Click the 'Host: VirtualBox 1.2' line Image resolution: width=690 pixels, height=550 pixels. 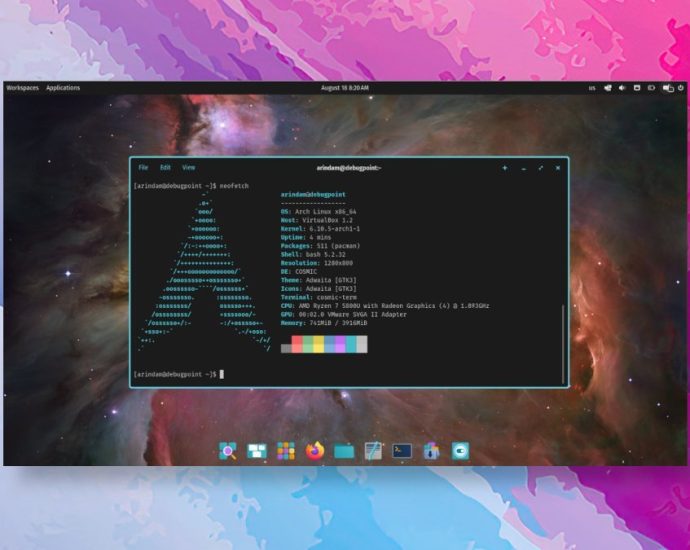point(317,220)
